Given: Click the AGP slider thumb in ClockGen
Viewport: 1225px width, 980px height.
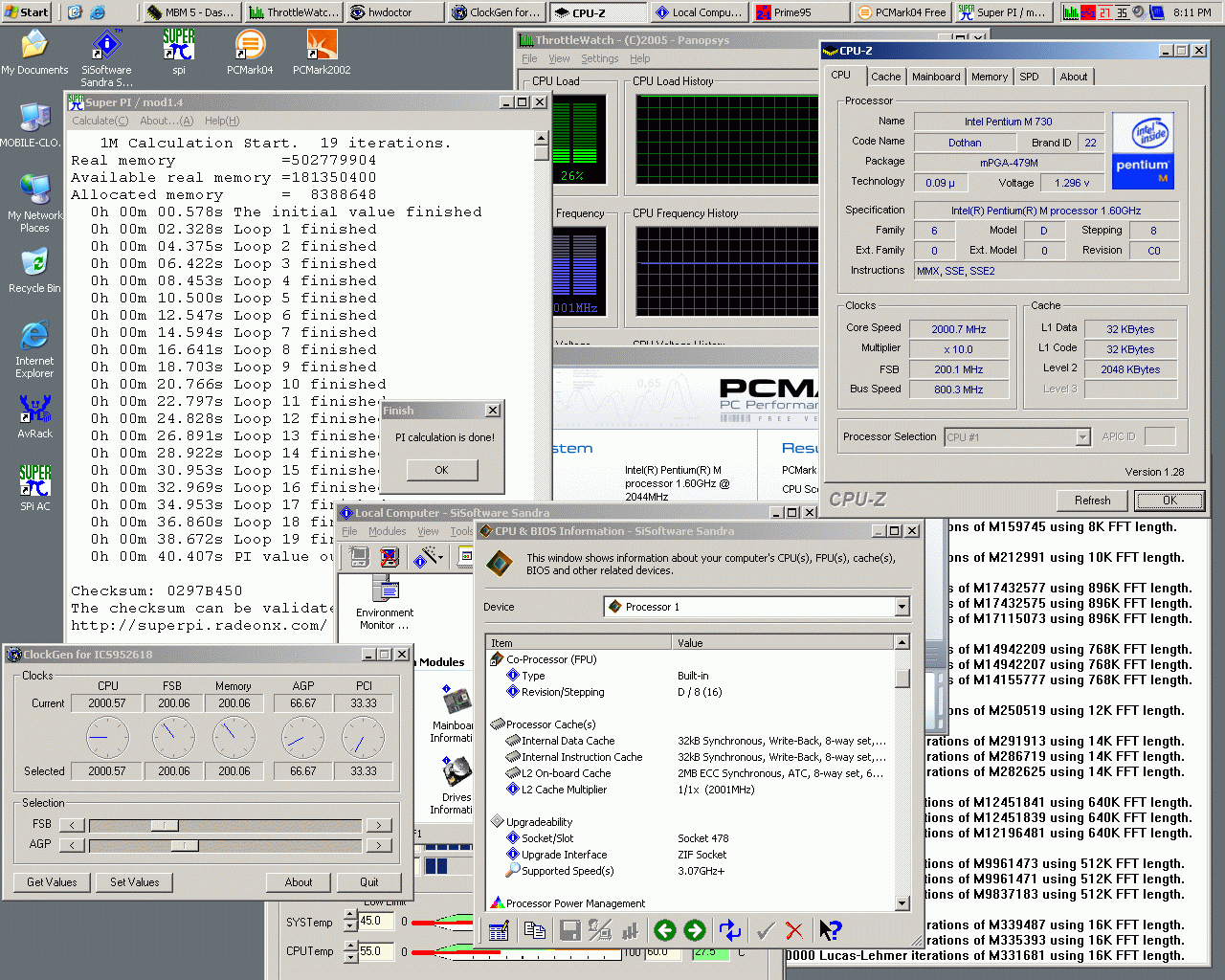Looking at the screenshot, I should pos(185,845).
